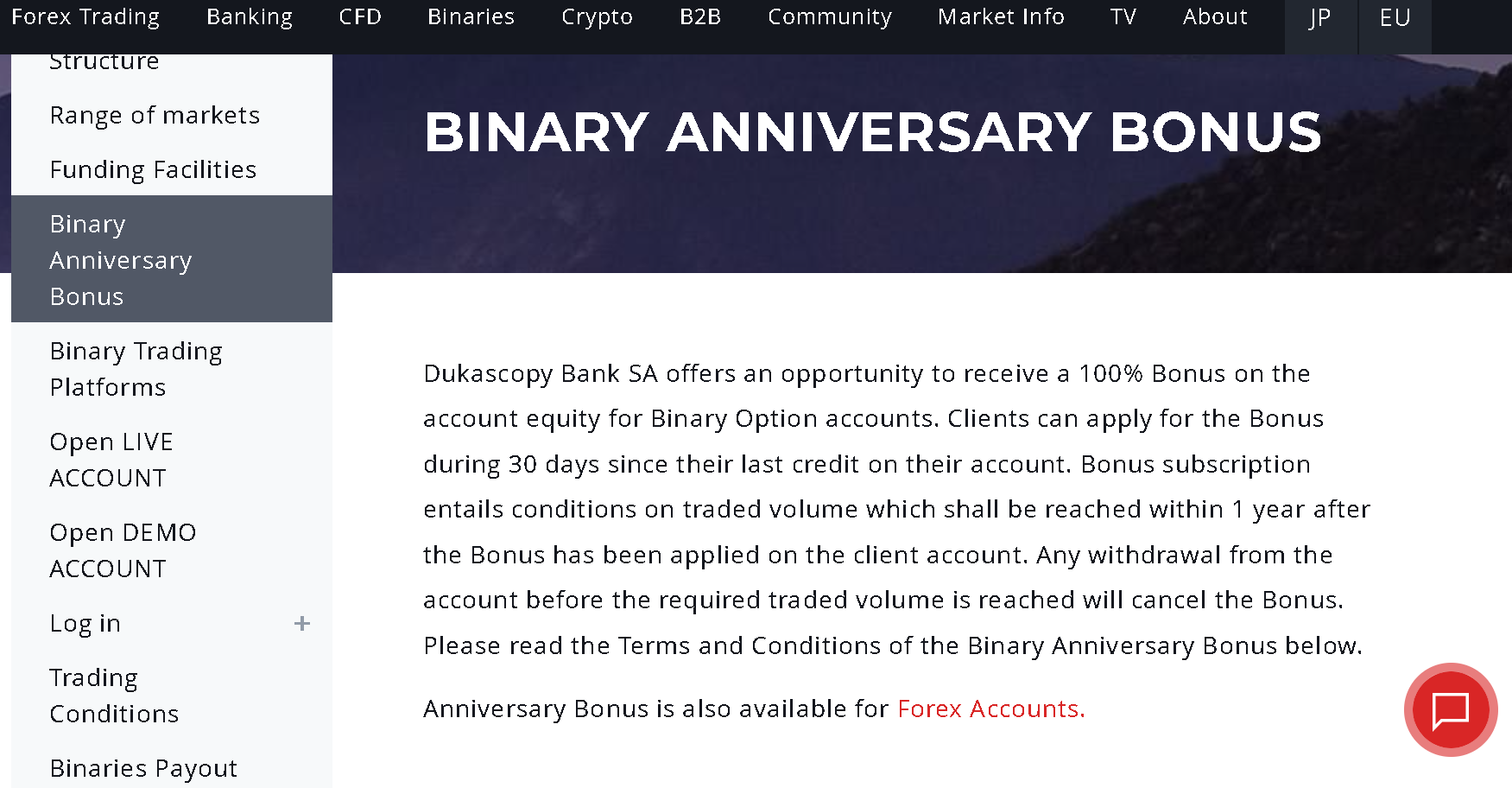Select Binary Trading Platforms in the sidebar

click(136, 369)
